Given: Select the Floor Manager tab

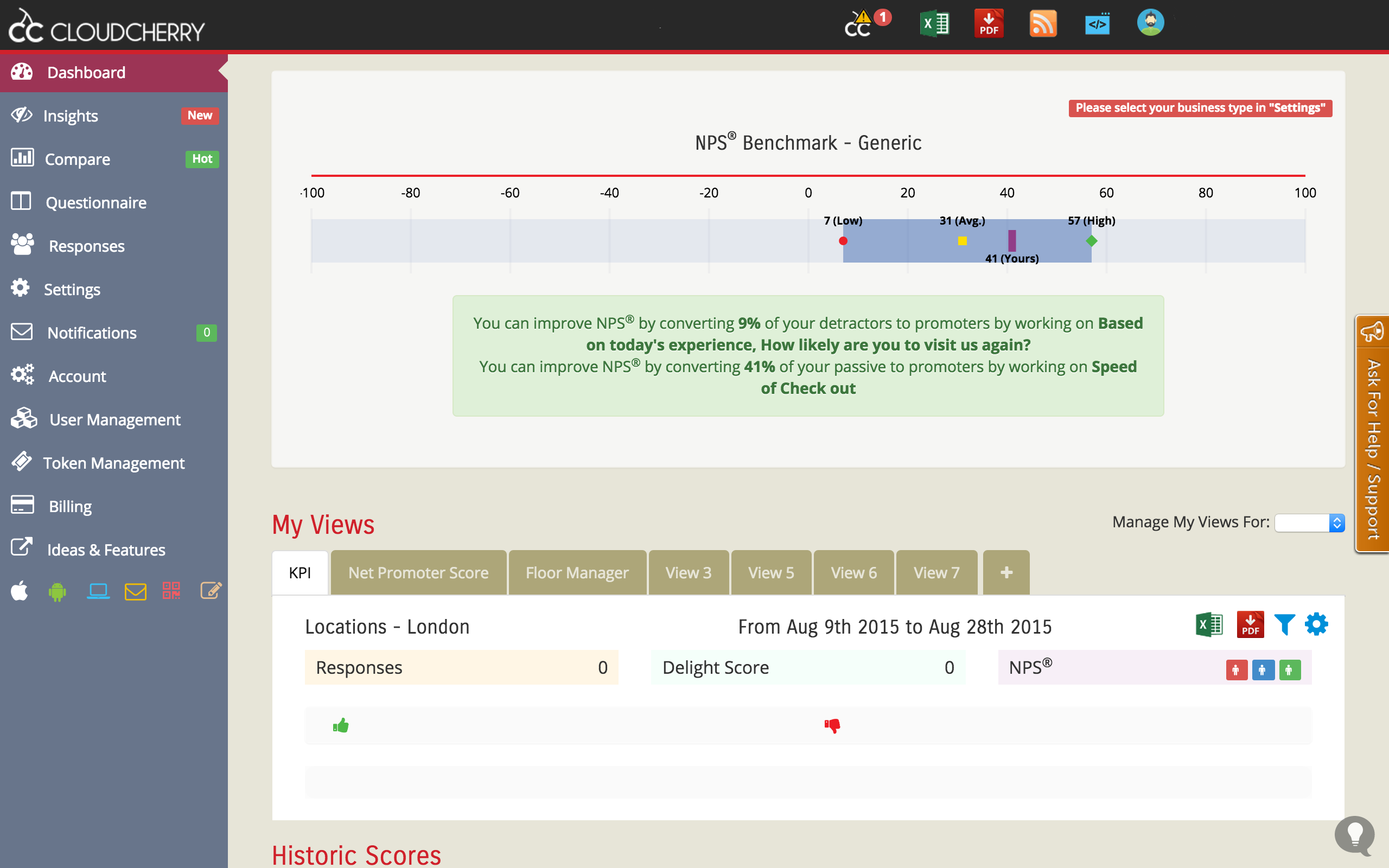Looking at the screenshot, I should (x=577, y=572).
